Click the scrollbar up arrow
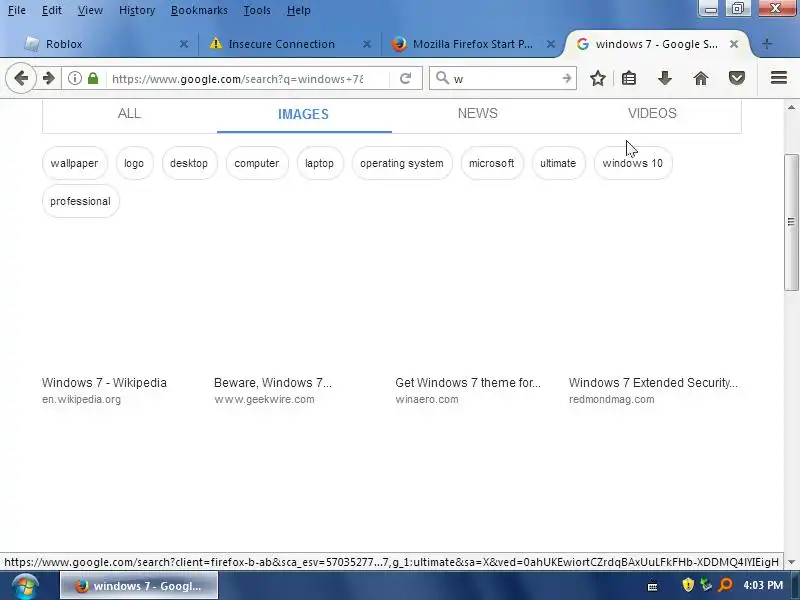Viewport: 800px width, 600px height. click(791, 107)
